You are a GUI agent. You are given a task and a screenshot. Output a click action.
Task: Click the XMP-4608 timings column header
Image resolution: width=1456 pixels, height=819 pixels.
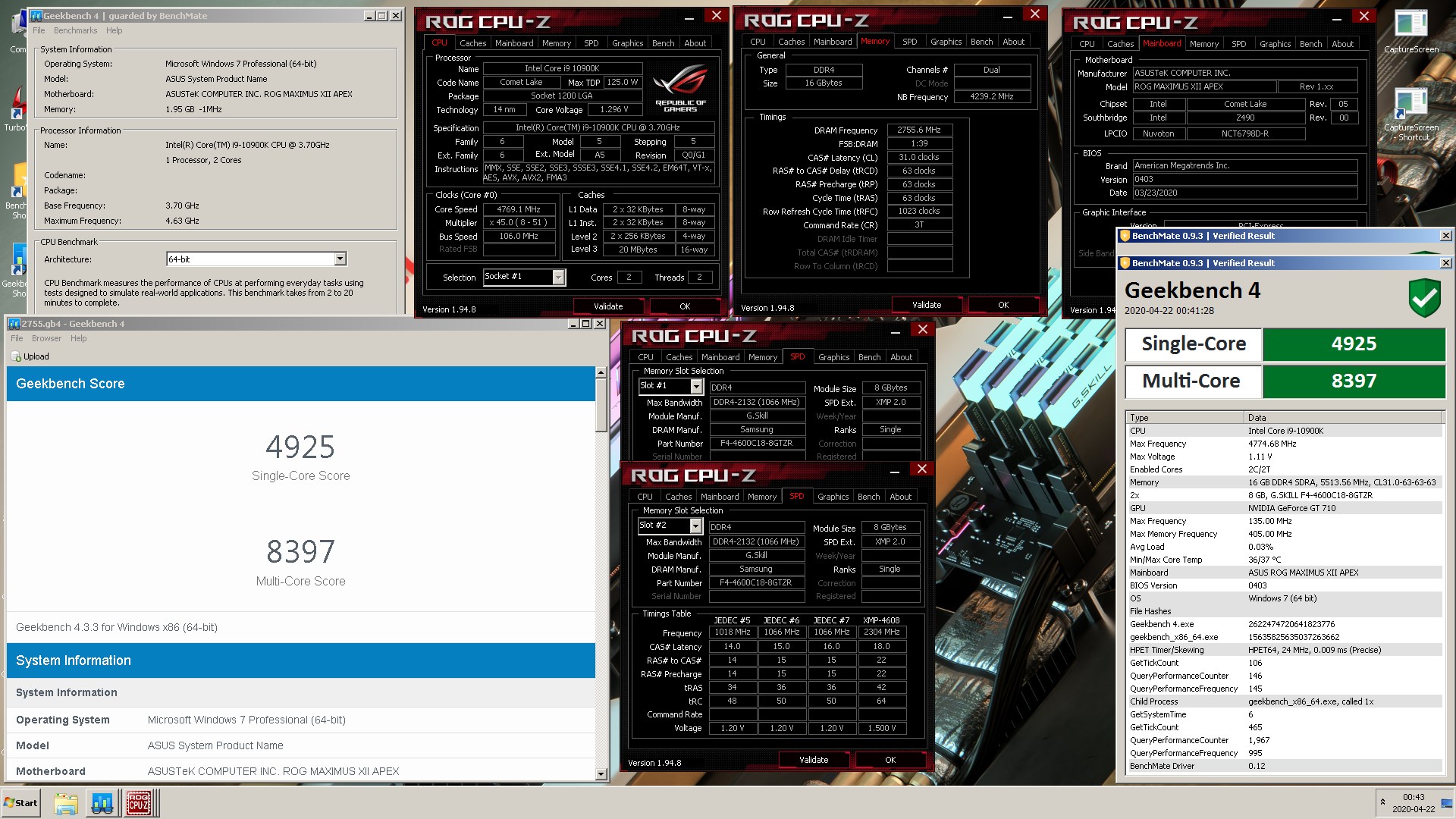(881, 620)
